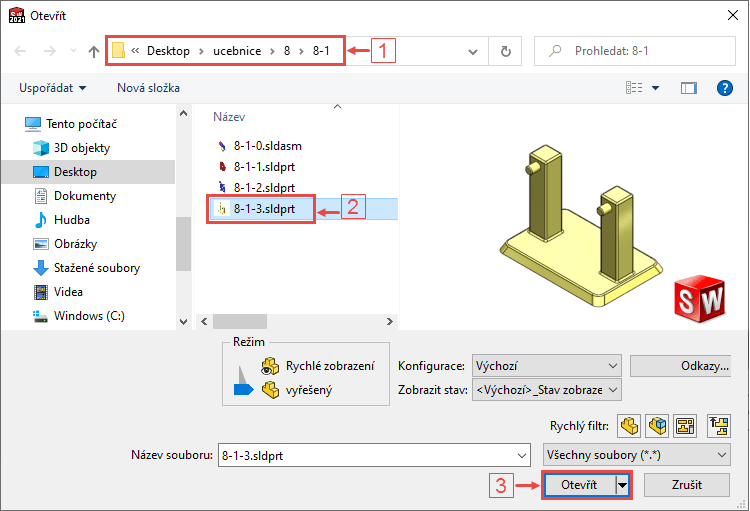Click the 8-1-2.sldprt file icon
Screen dimensions: 750x511
(x=221, y=187)
